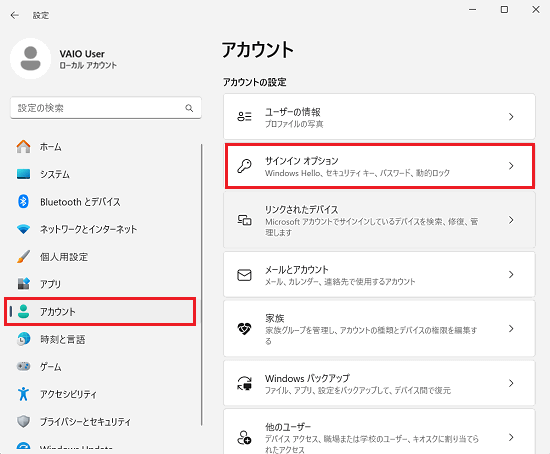The width and height of the screenshot is (550, 454).
Task: Click the Windows Hello subtitle text
Action: pyautogui.click(x=357, y=173)
